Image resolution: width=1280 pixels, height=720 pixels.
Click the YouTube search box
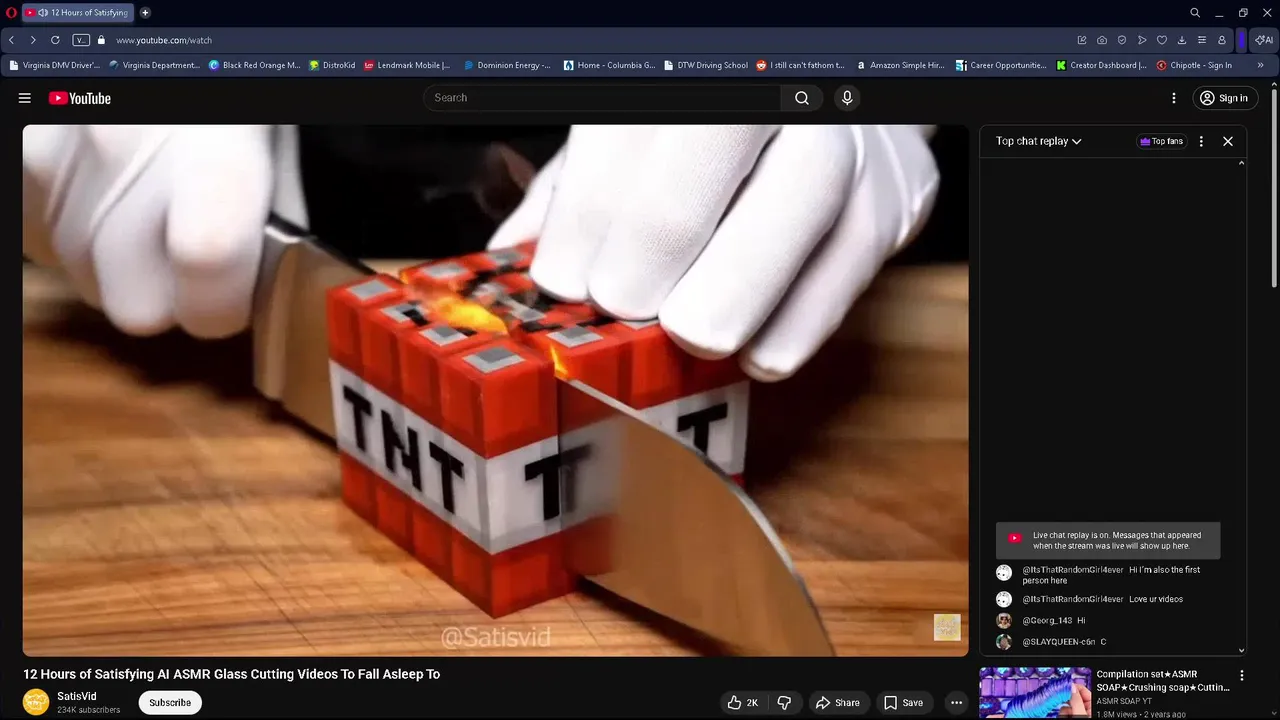(602, 98)
